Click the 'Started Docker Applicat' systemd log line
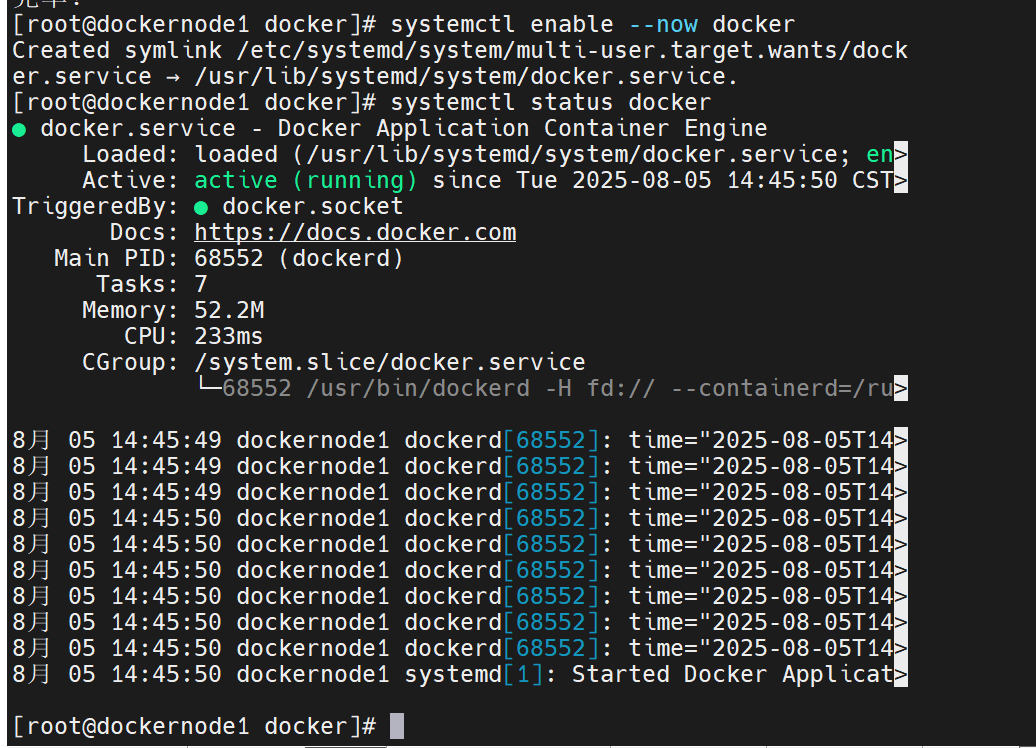The image size is (1036, 748). point(459,675)
